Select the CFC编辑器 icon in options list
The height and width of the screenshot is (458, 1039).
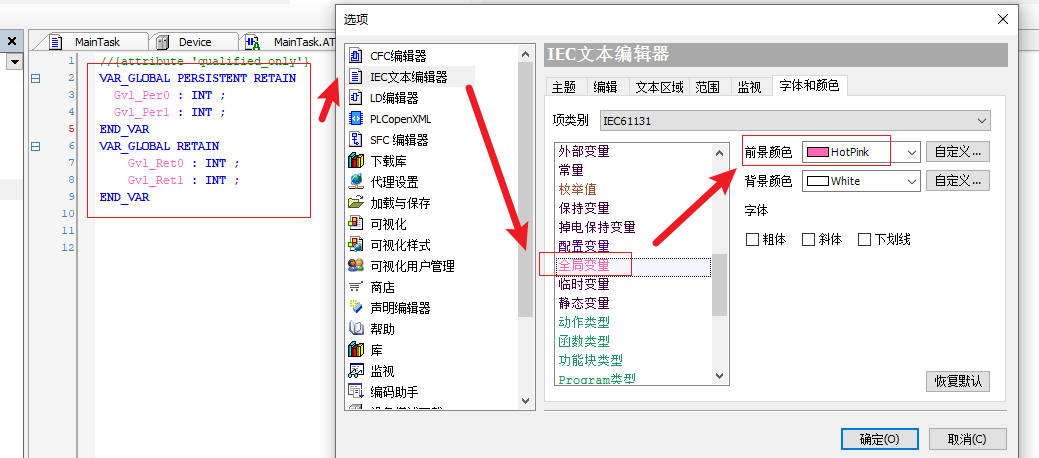tap(355, 56)
